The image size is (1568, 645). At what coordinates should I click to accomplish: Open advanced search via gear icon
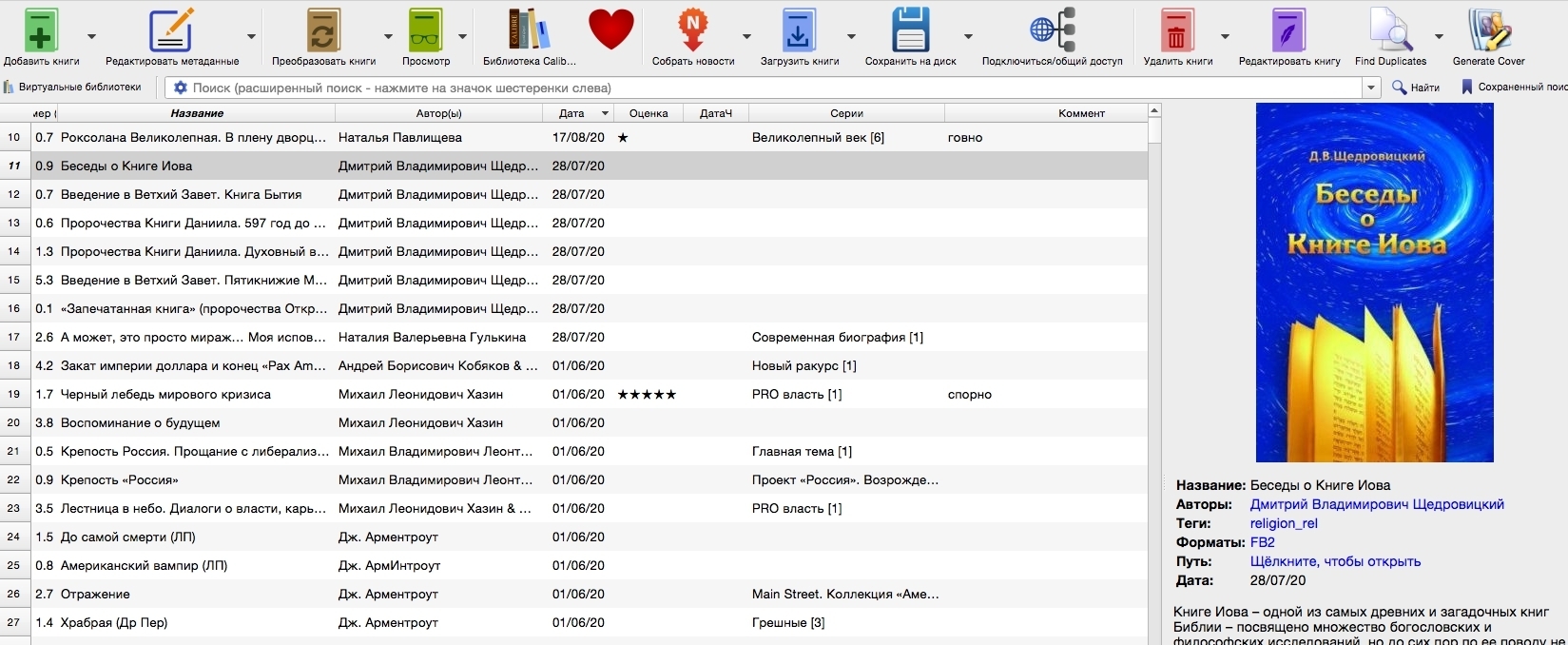pos(180,88)
